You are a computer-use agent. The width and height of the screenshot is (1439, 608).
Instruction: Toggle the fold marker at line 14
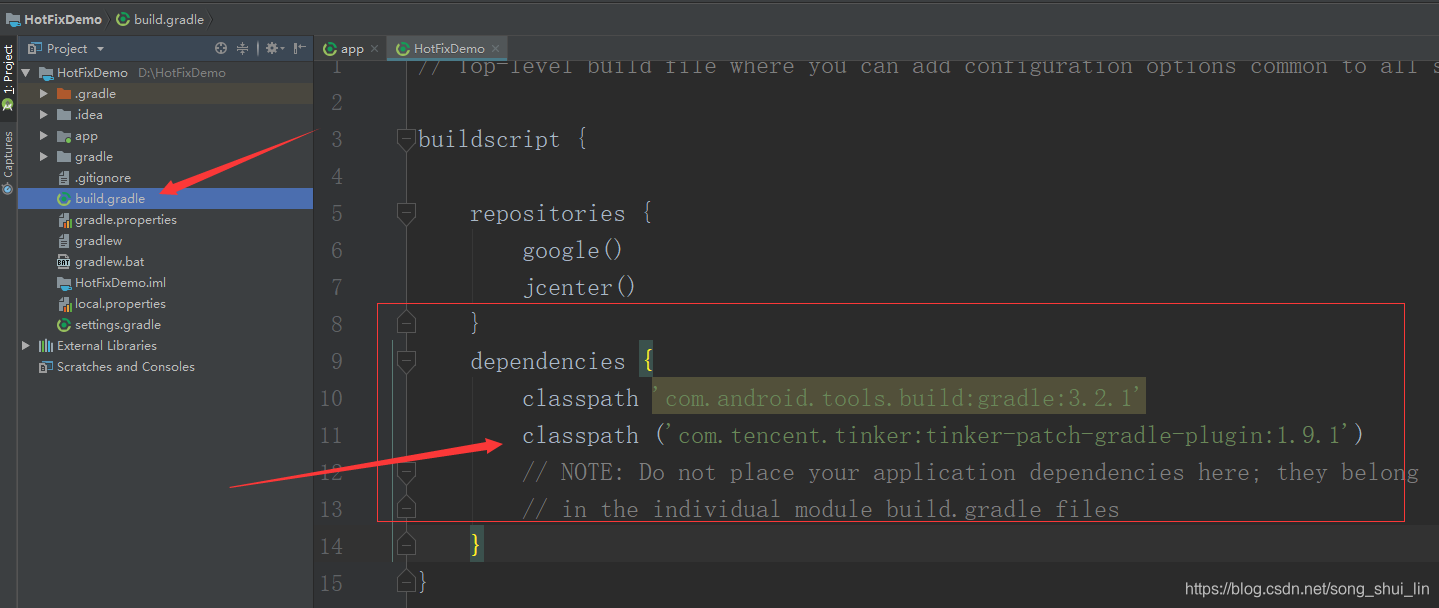click(406, 545)
